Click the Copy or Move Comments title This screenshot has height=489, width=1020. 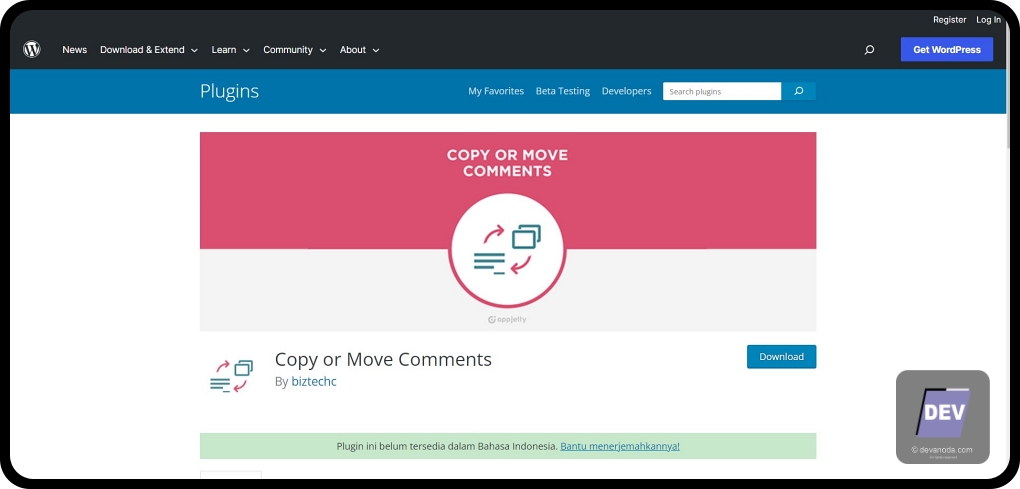coord(383,359)
